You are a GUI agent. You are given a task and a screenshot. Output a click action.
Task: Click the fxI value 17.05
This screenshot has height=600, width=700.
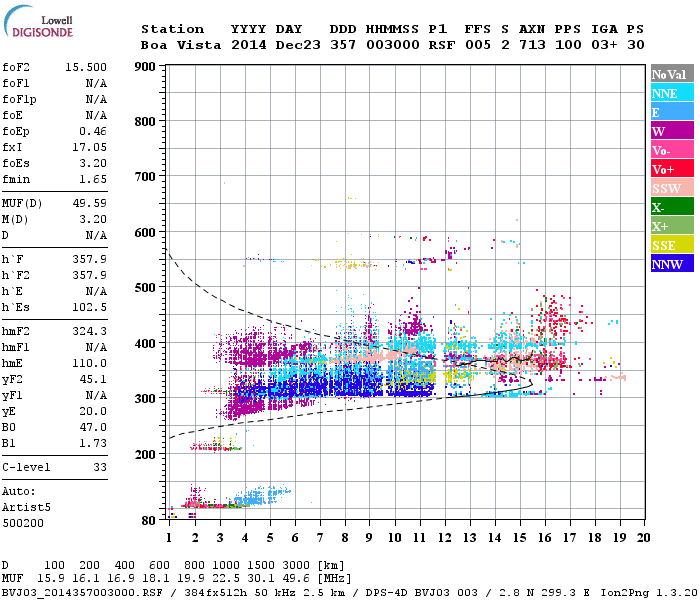[x=89, y=147]
